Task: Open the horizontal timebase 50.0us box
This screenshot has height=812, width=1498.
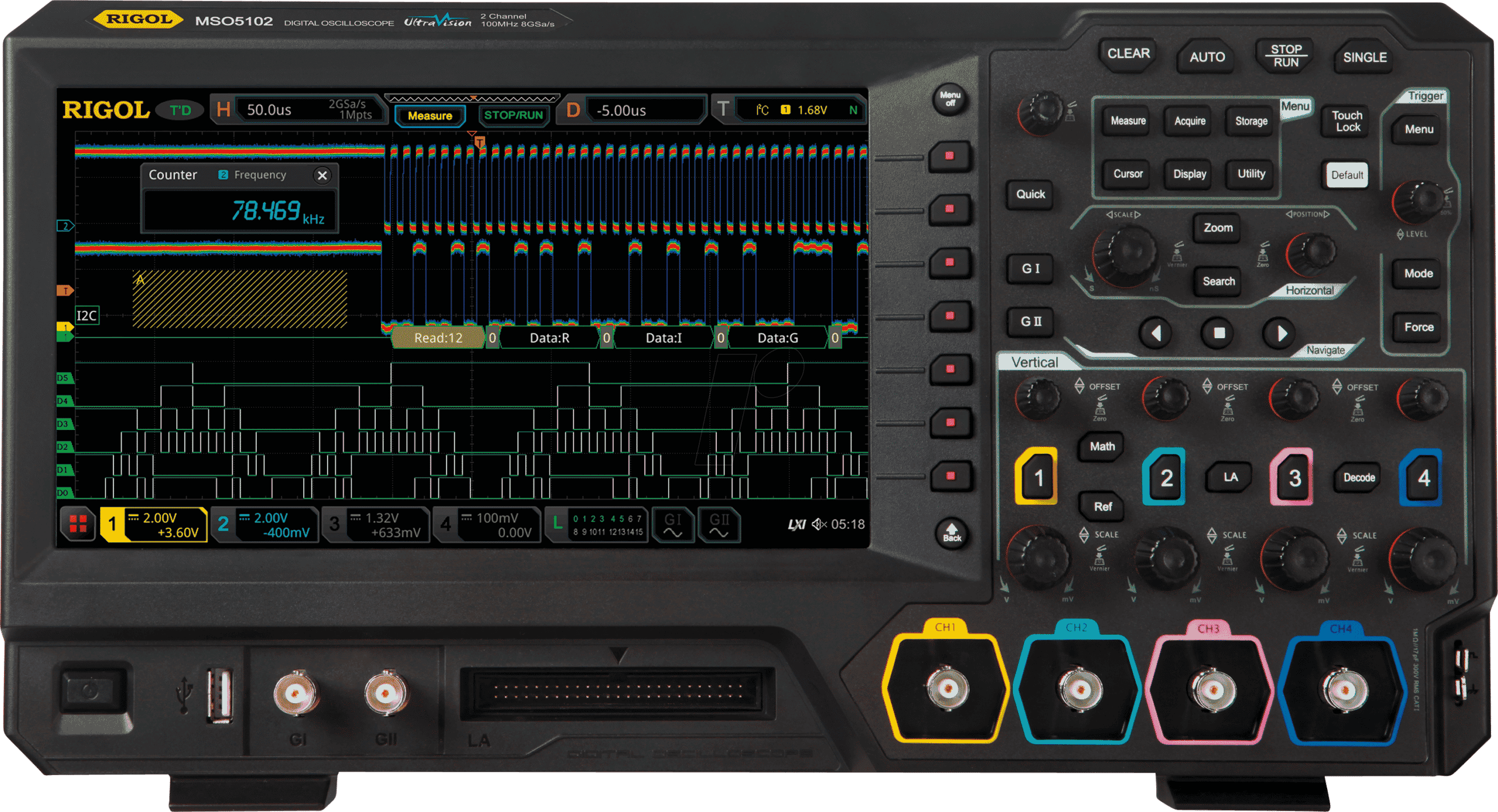Action: tap(311, 109)
